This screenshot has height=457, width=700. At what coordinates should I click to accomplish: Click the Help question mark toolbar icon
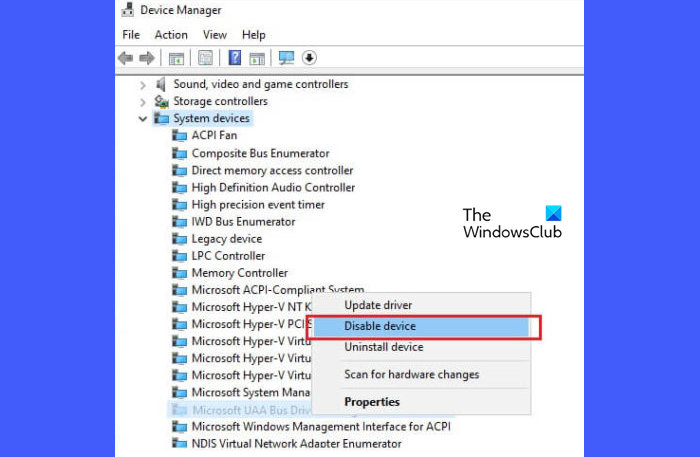(235, 58)
